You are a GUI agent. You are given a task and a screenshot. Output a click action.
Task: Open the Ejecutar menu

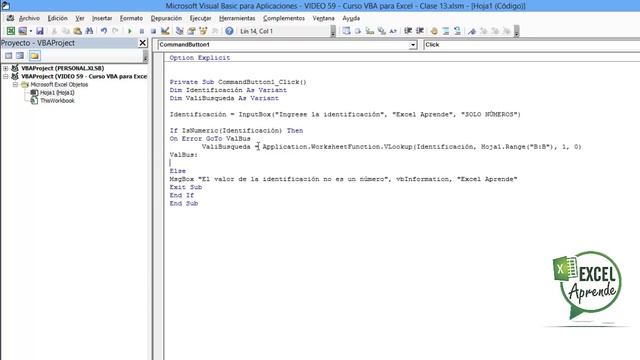pyautogui.click(x=200, y=18)
